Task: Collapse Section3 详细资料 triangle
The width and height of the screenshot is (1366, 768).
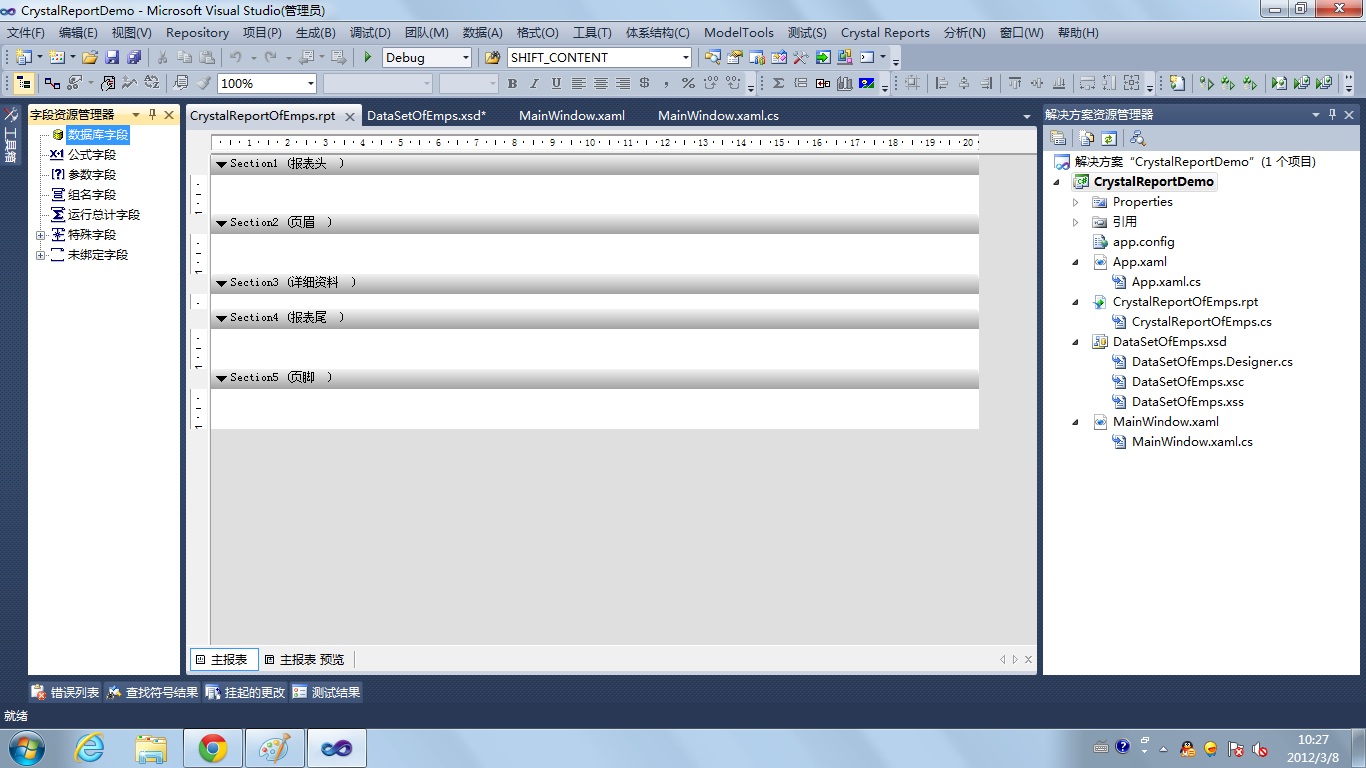Action: [221, 283]
